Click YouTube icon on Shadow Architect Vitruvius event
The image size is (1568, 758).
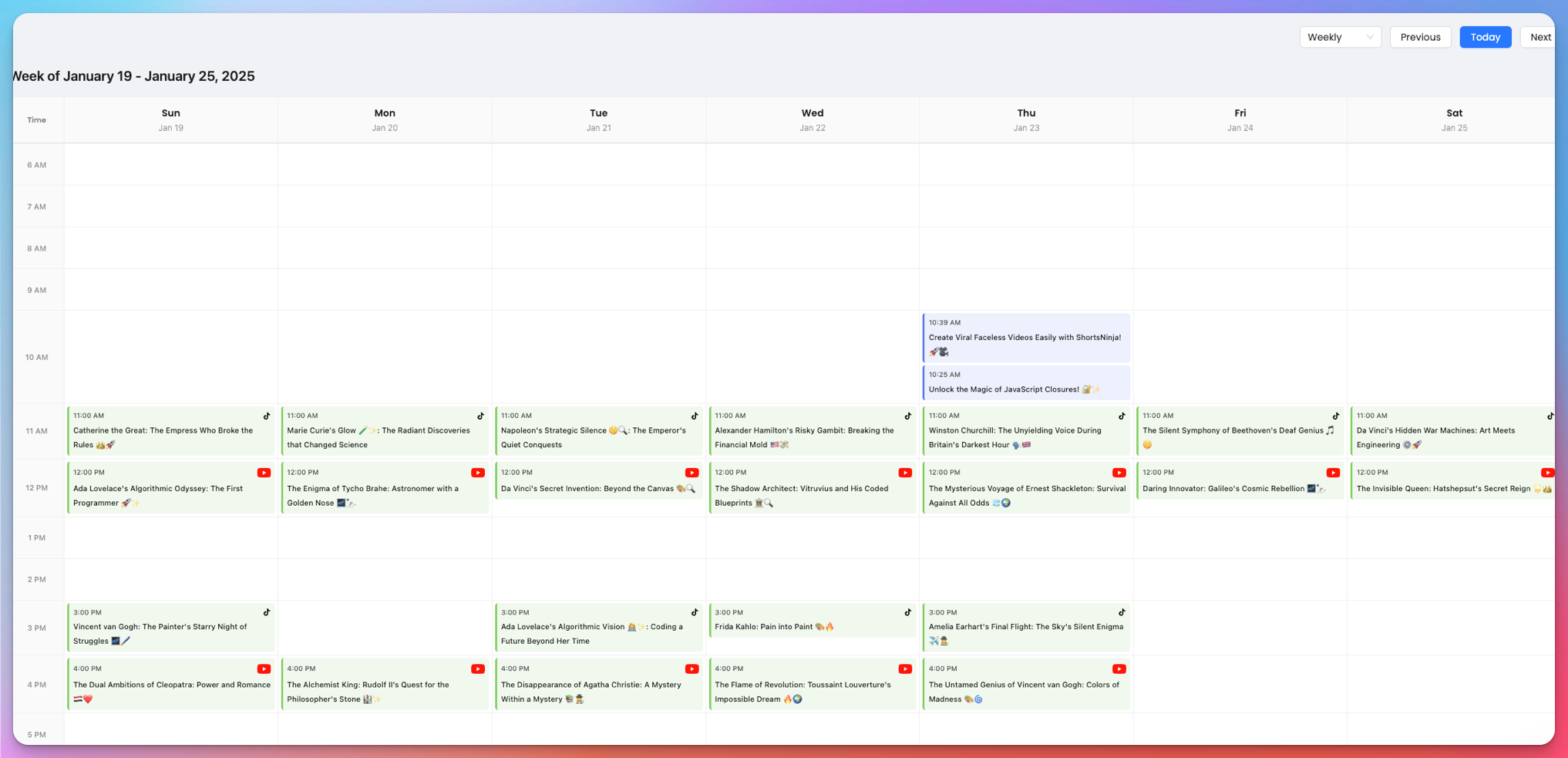click(x=905, y=473)
